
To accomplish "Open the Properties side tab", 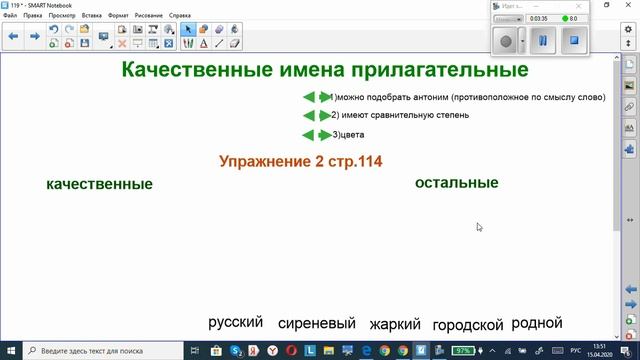I will 630,128.
